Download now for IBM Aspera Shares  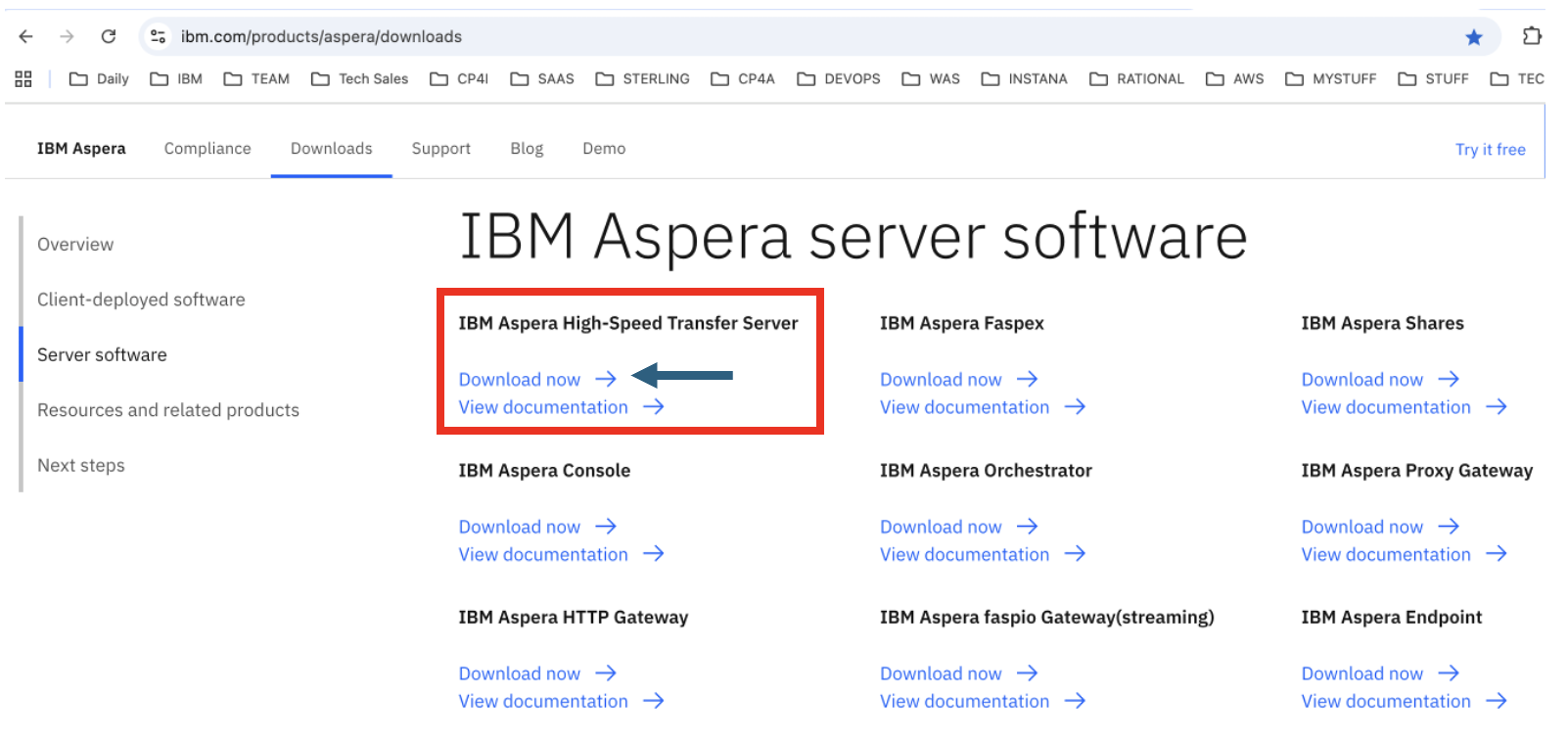[1380, 379]
